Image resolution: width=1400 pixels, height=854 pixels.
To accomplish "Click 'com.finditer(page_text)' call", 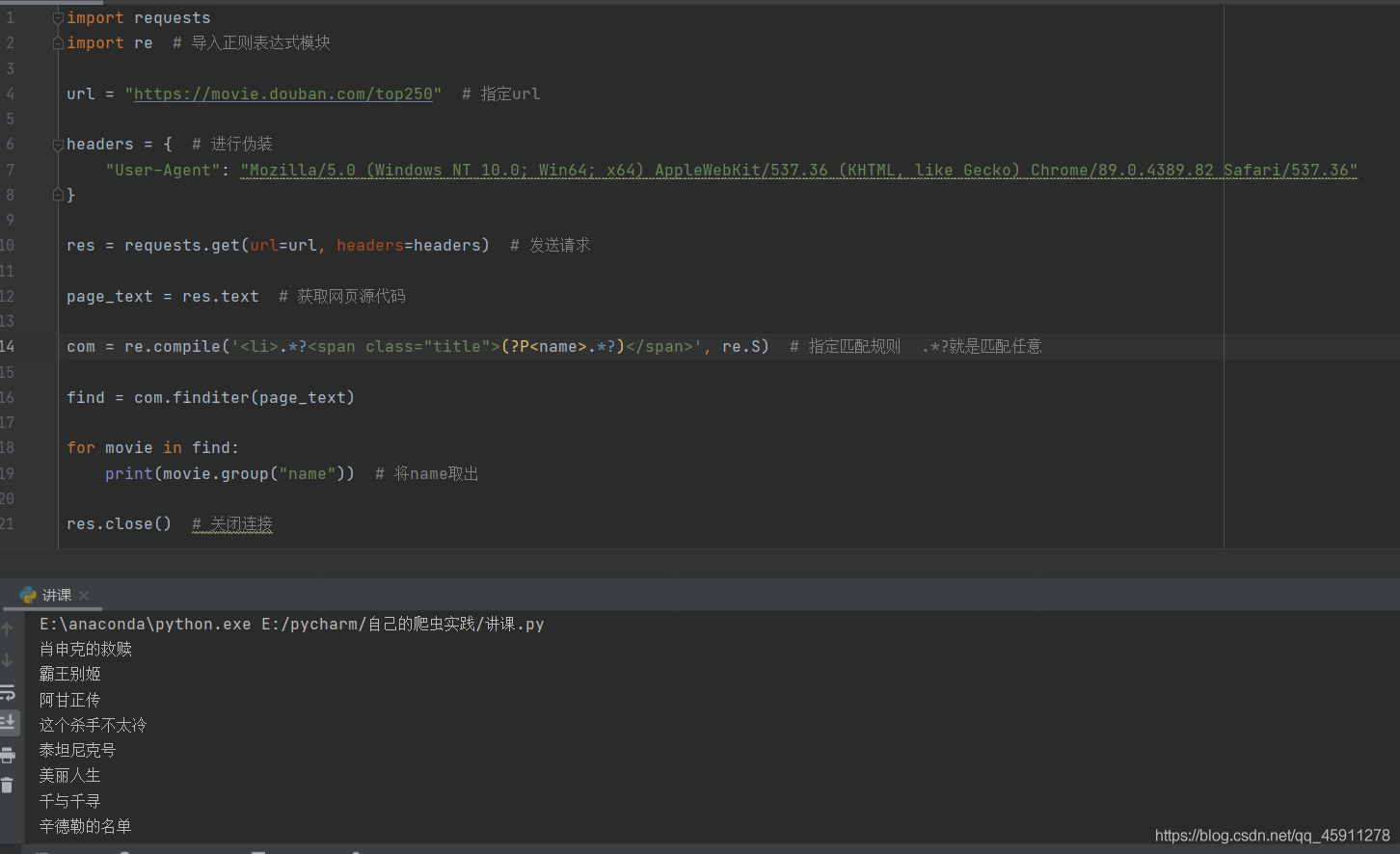I will point(244,398).
